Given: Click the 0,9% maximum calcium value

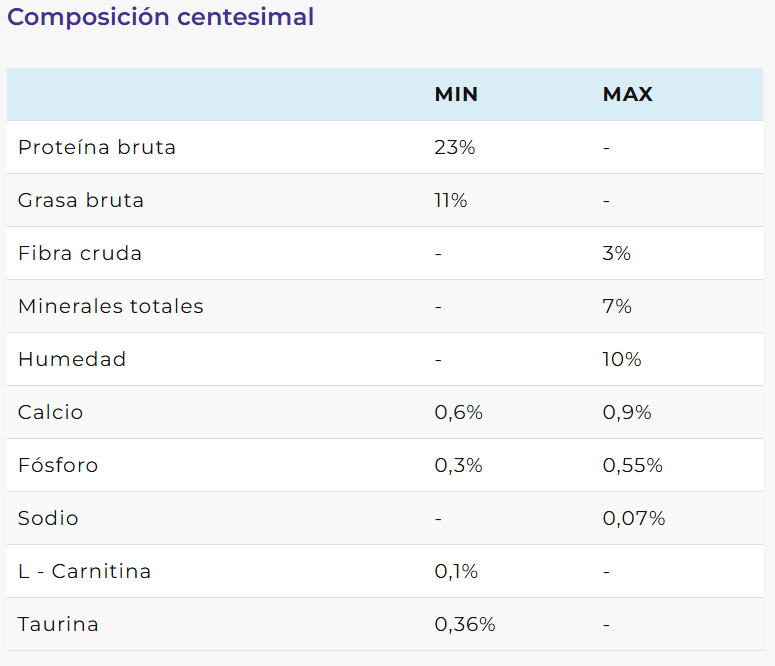Looking at the screenshot, I should click(x=627, y=412).
